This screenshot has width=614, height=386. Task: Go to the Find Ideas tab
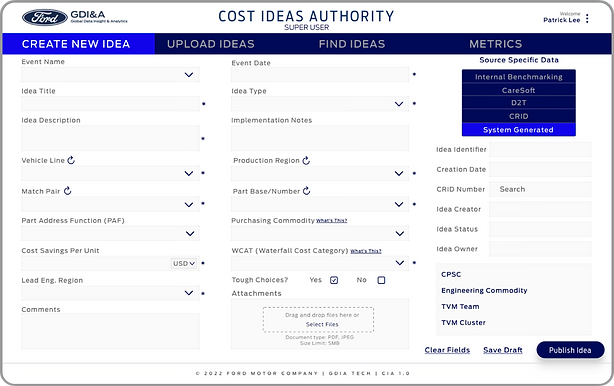pyautogui.click(x=352, y=44)
